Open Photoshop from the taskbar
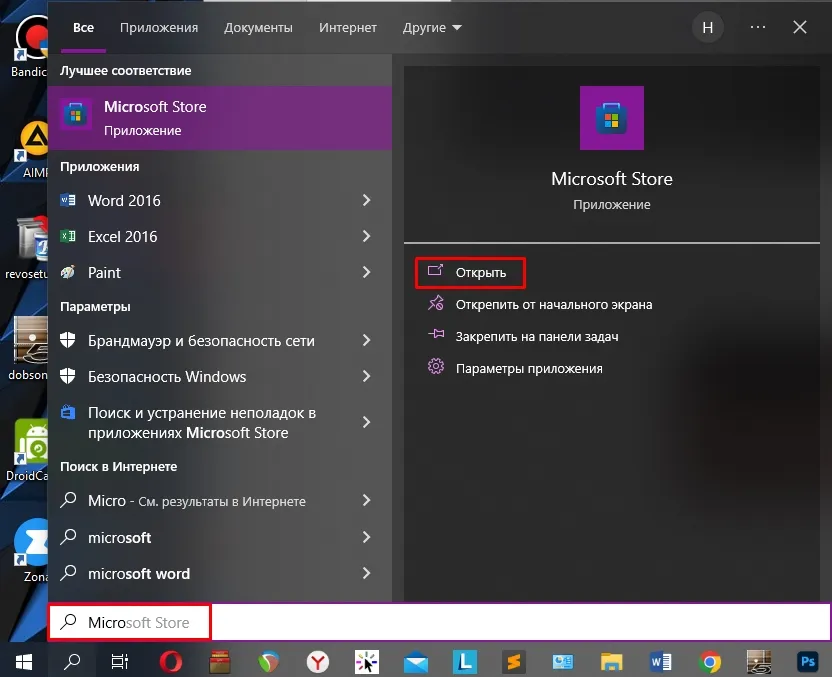832x677 pixels. click(807, 662)
